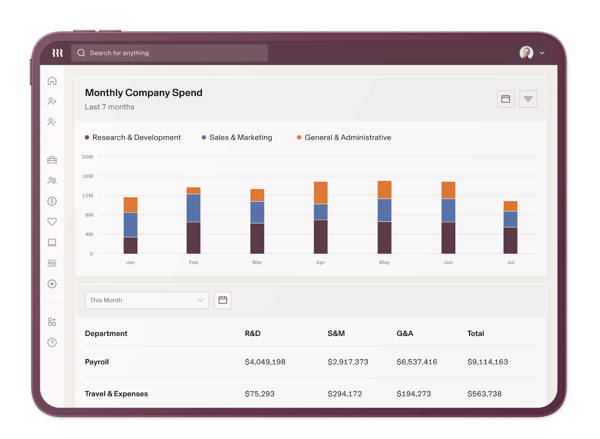
Task: Click the remove person icon in sidebar
Action: coord(52,122)
